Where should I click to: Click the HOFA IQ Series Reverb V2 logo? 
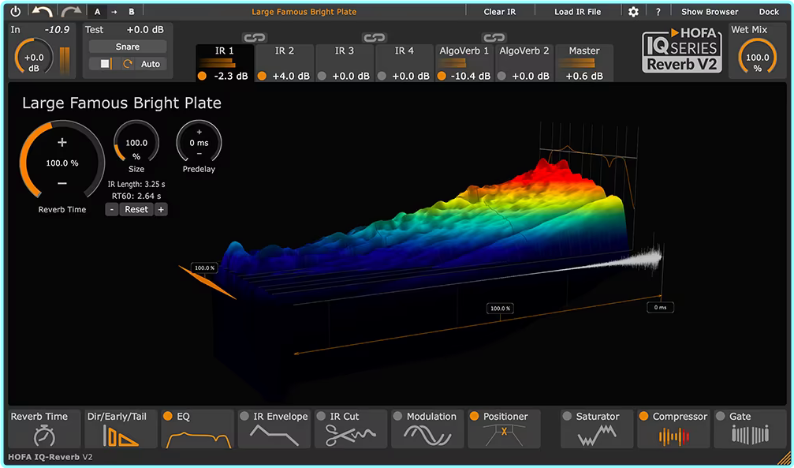(x=682, y=50)
